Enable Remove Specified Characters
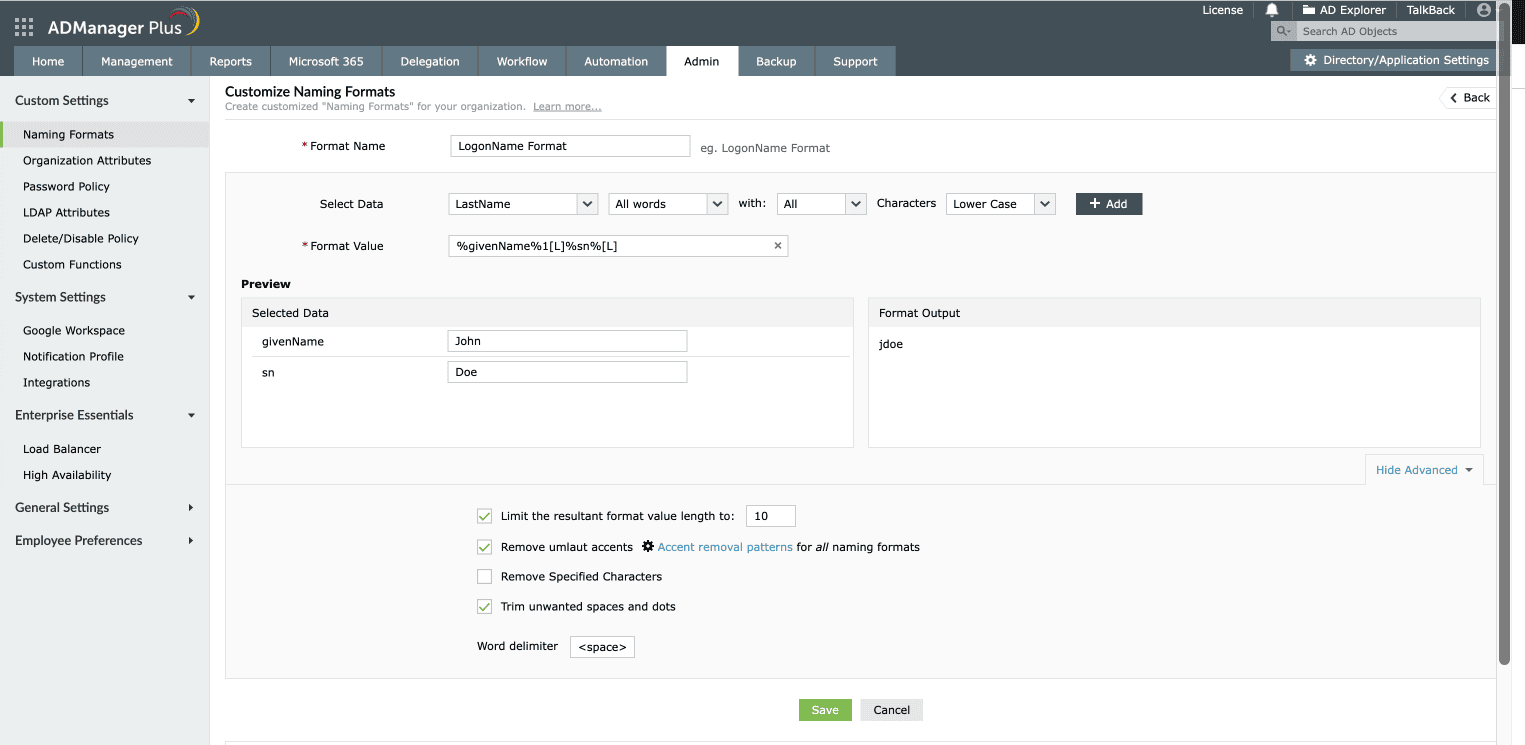The width and height of the screenshot is (1525, 745). (x=484, y=576)
